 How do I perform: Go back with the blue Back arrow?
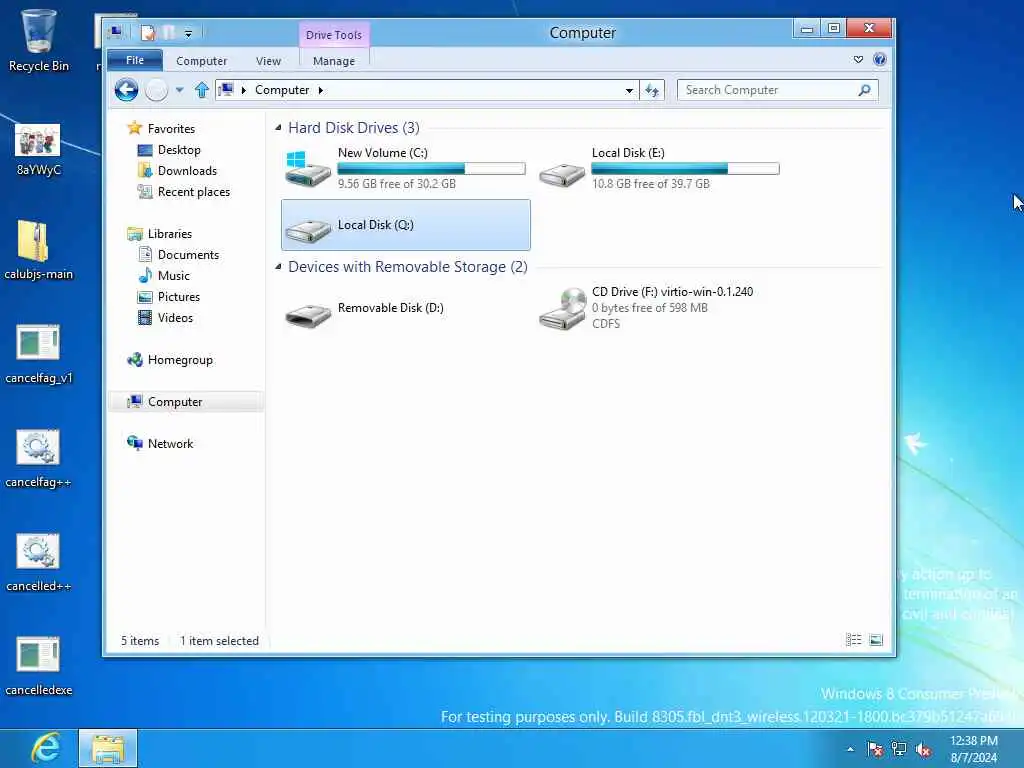(126, 89)
